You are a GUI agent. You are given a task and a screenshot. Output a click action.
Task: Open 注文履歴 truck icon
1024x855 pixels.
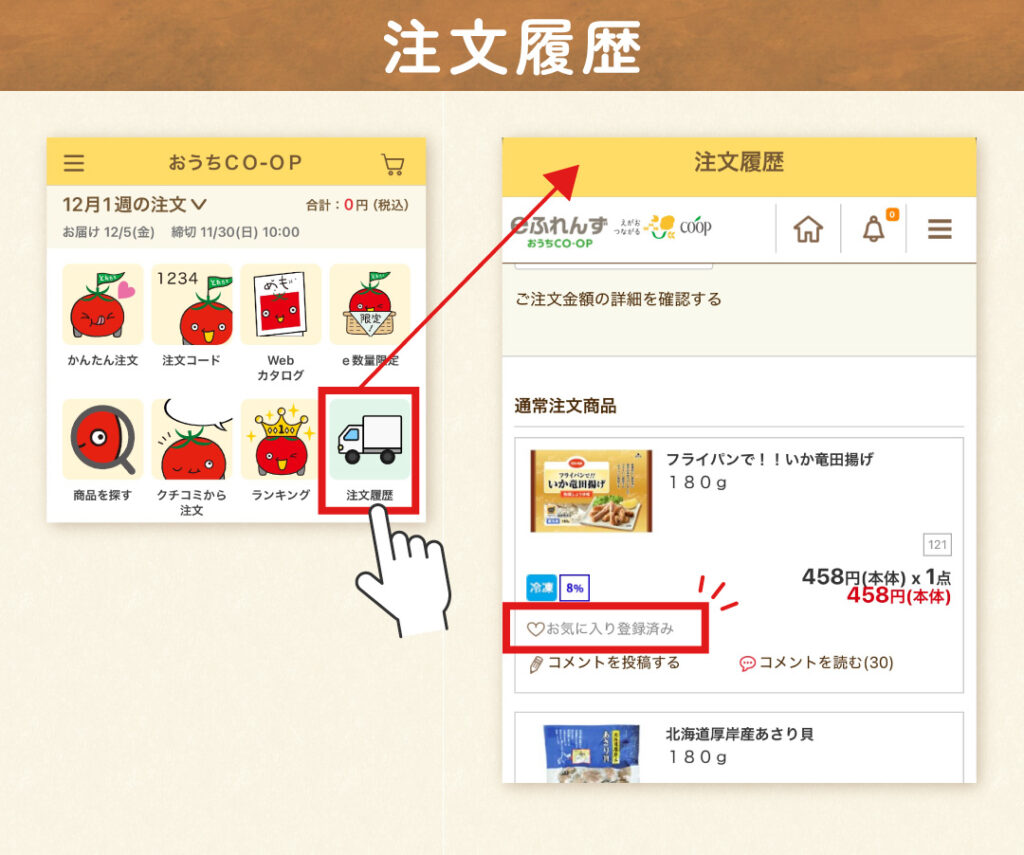370,439
